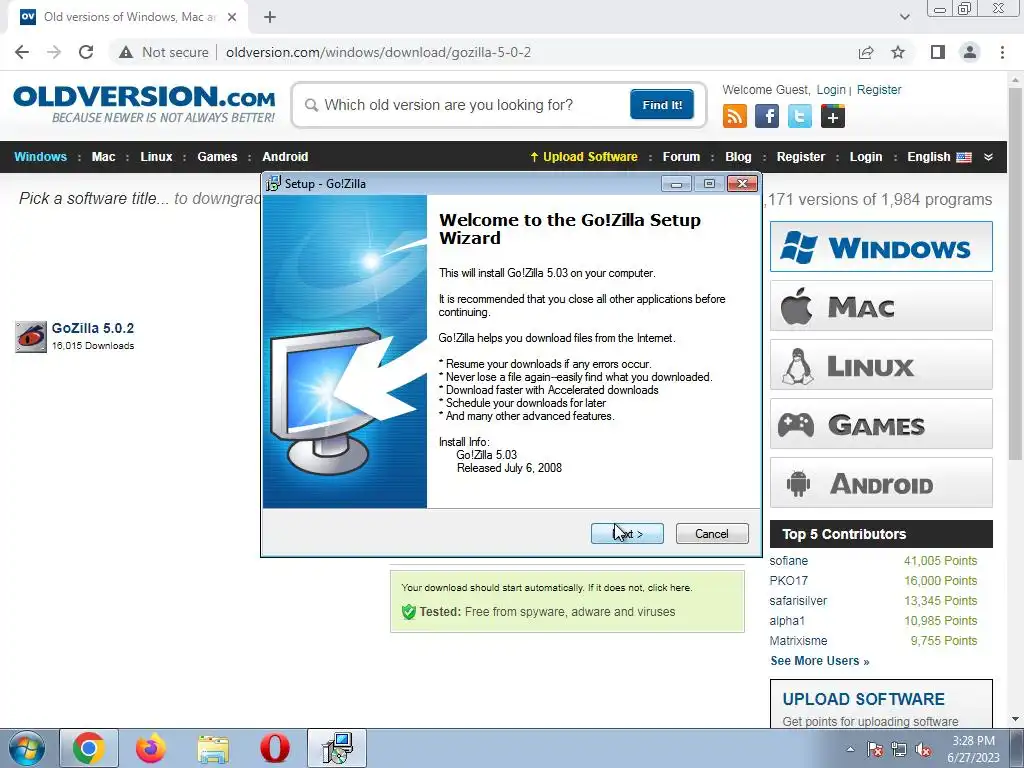The height and width of the screenshot is (768, 1024).
Task: Click contributor PKO17
Action: coord(788,581)
